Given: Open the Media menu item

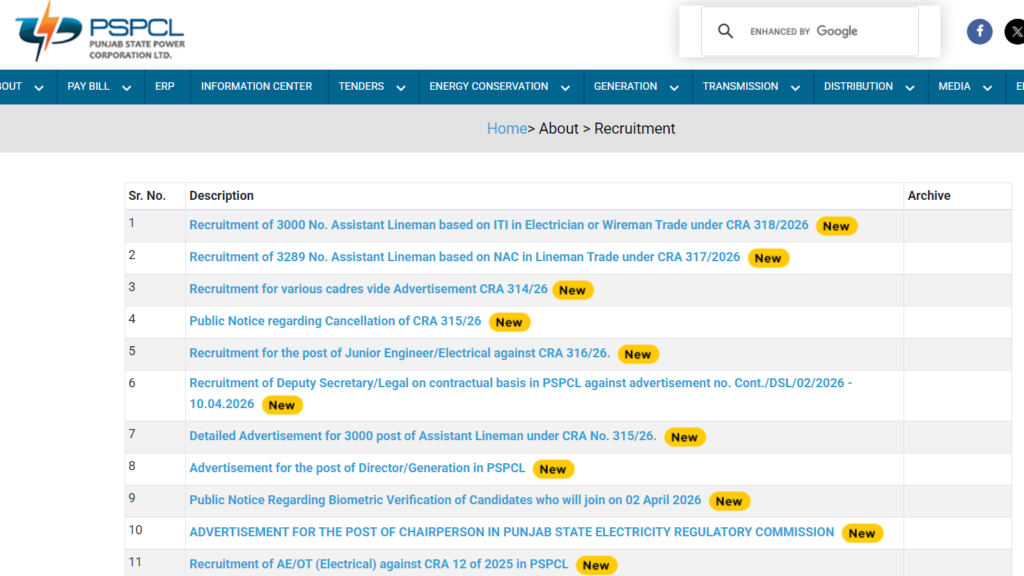Looking at the screenshot, I should 954,86.
